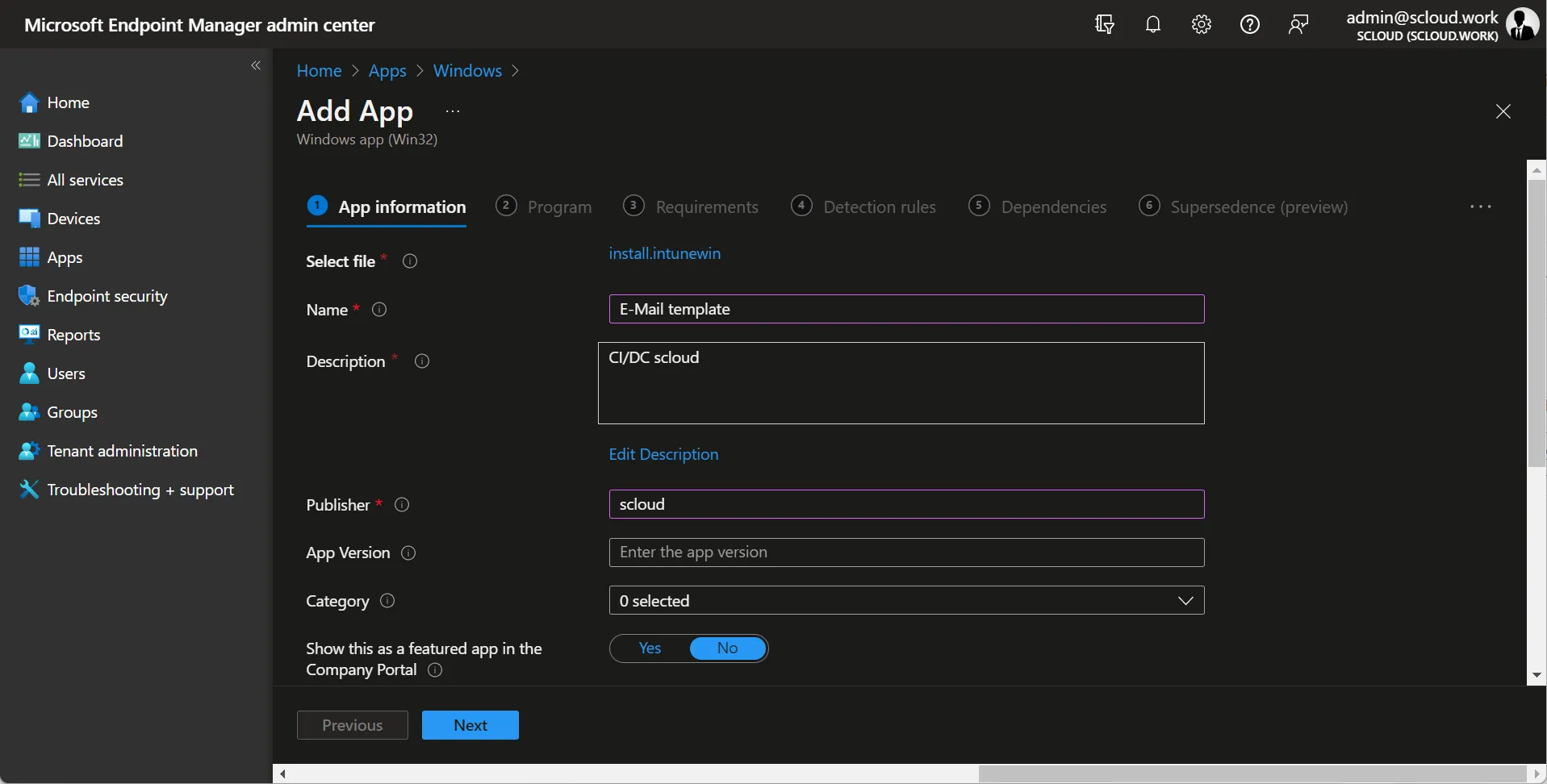The height and width of the screenshot is (784, 1547).
Task: Click the App Version input field
Action: [906, 553]
